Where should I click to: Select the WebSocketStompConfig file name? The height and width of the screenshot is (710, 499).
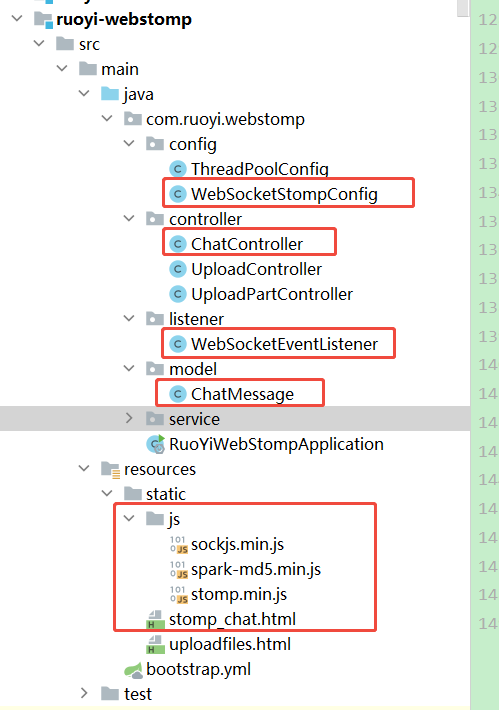[284, 194]
